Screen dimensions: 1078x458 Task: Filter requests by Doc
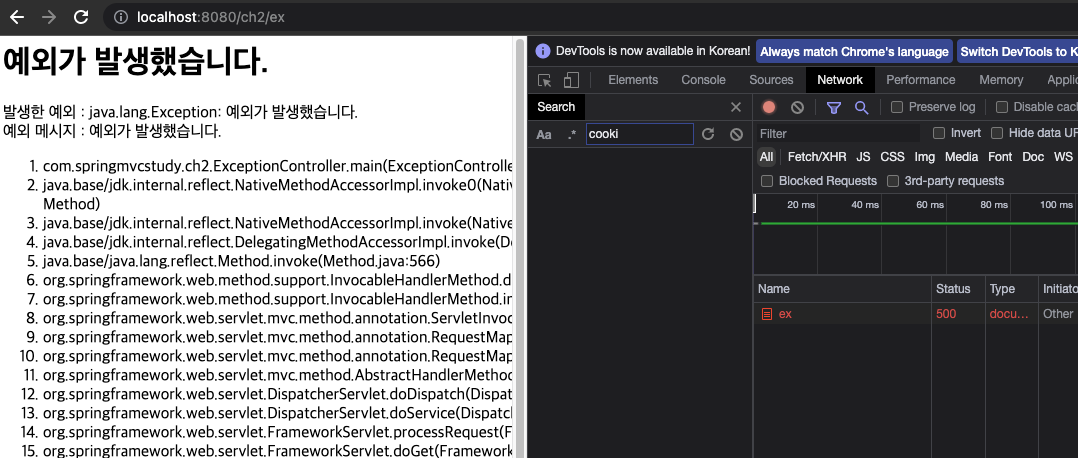(x=1033, y=157)
